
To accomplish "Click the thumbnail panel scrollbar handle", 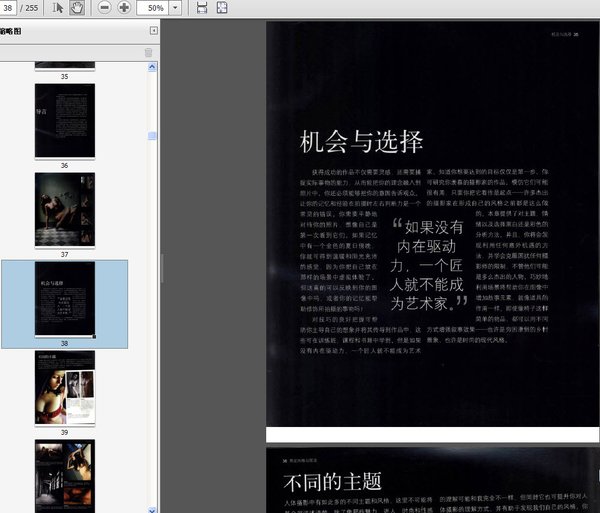I will [153, 135].
